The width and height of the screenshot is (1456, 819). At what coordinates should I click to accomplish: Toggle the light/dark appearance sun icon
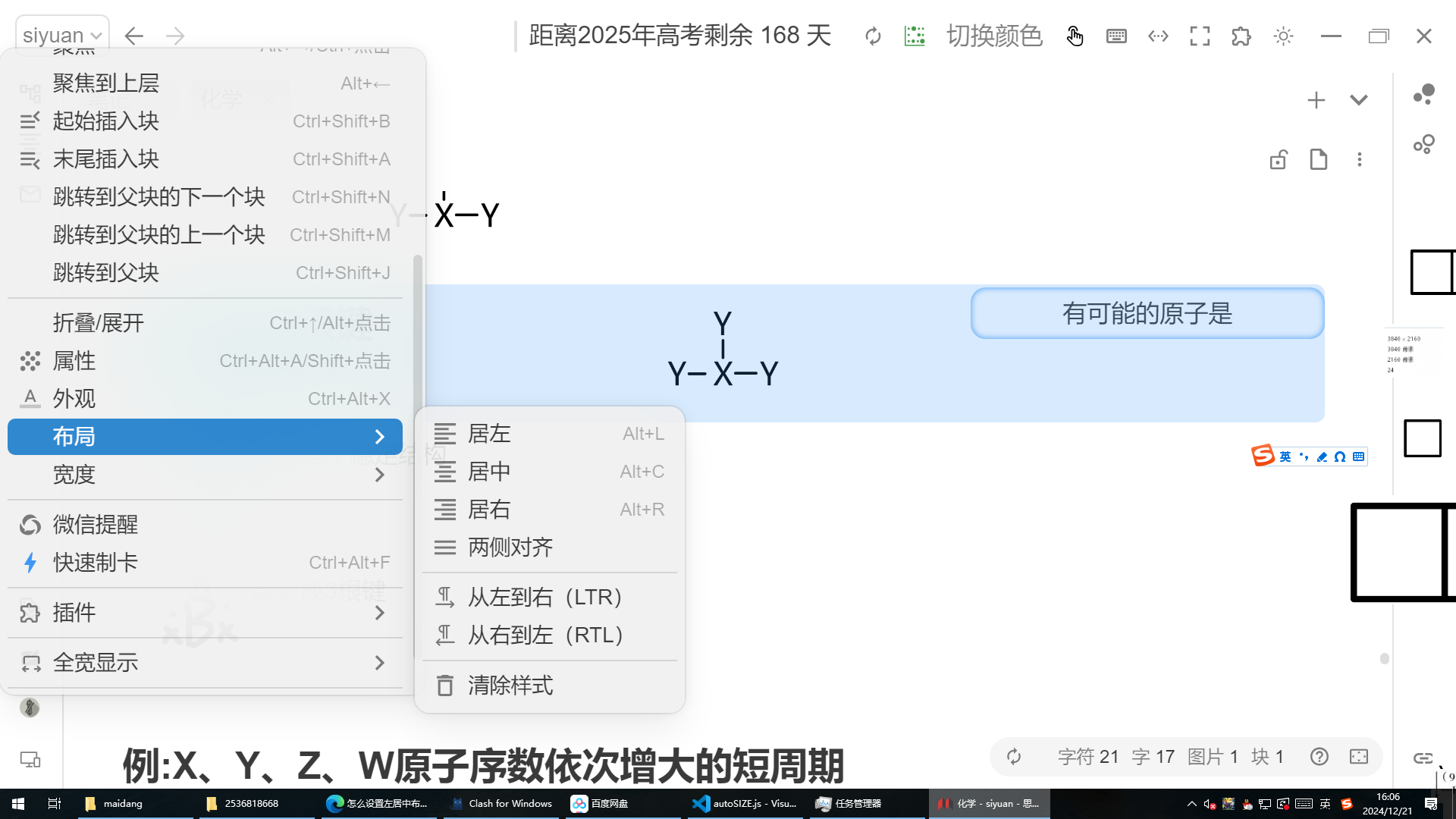tap(1283, 36)
